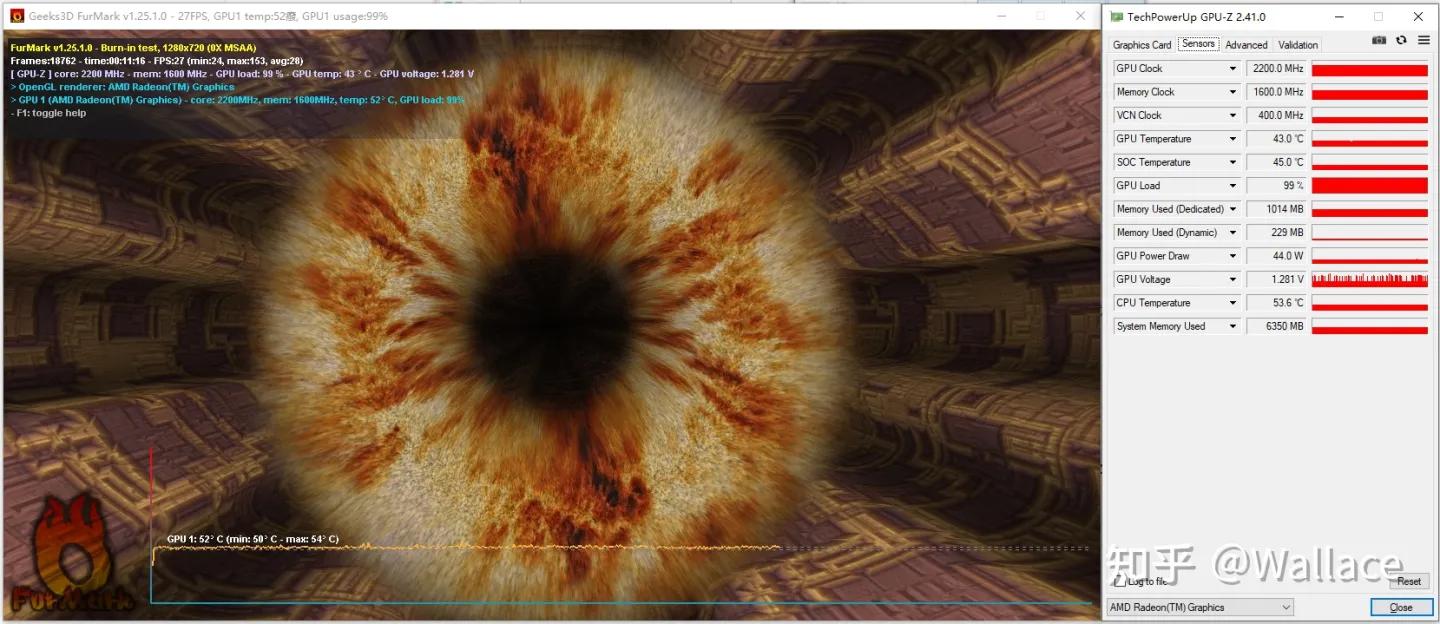Click the GPU Load value field
Screen dimensions: 1440x624
pyautogui.click(x=1277, y=186)
